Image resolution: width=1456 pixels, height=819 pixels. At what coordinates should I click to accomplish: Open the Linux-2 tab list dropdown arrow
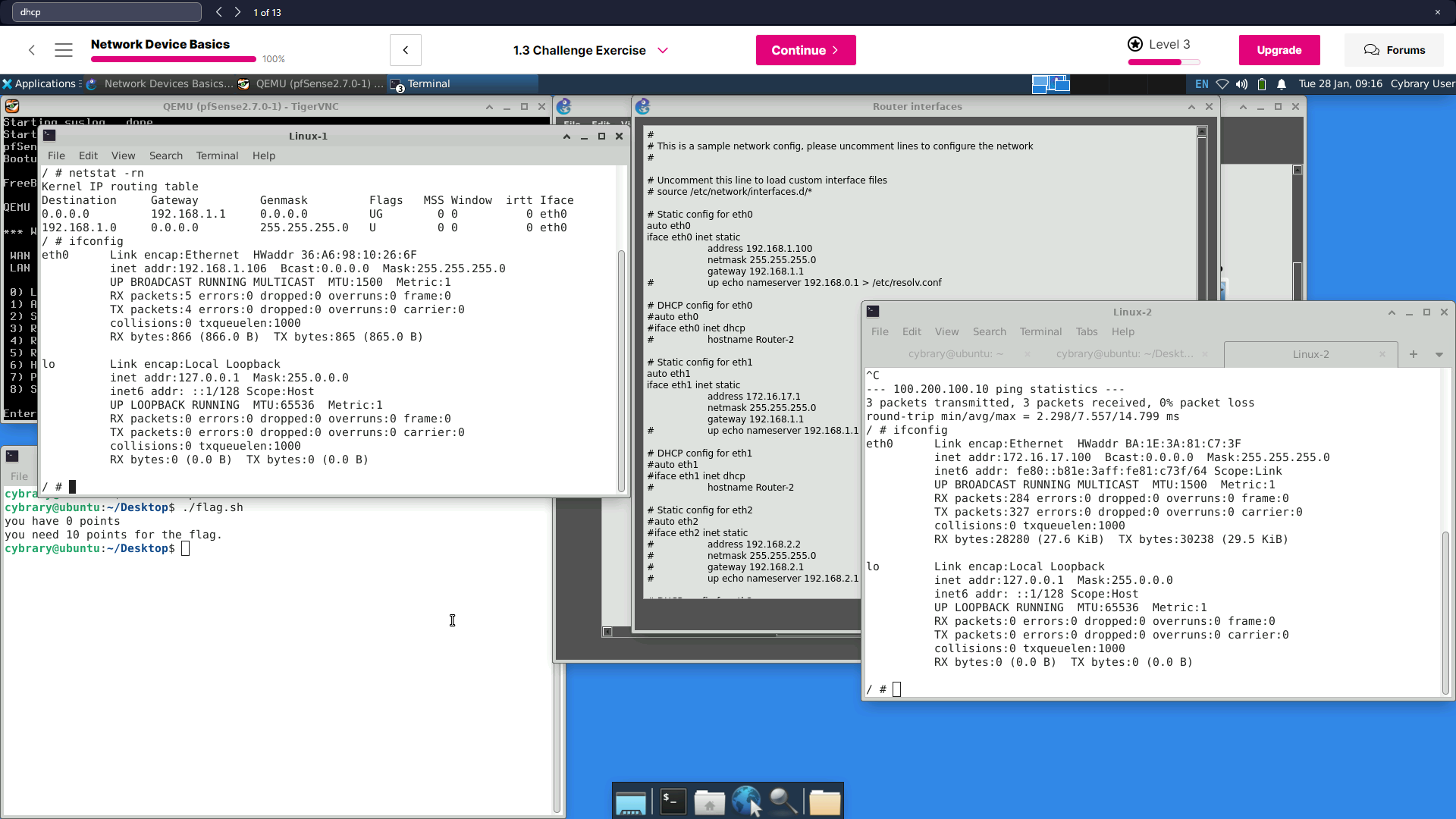click(1439, 354)
